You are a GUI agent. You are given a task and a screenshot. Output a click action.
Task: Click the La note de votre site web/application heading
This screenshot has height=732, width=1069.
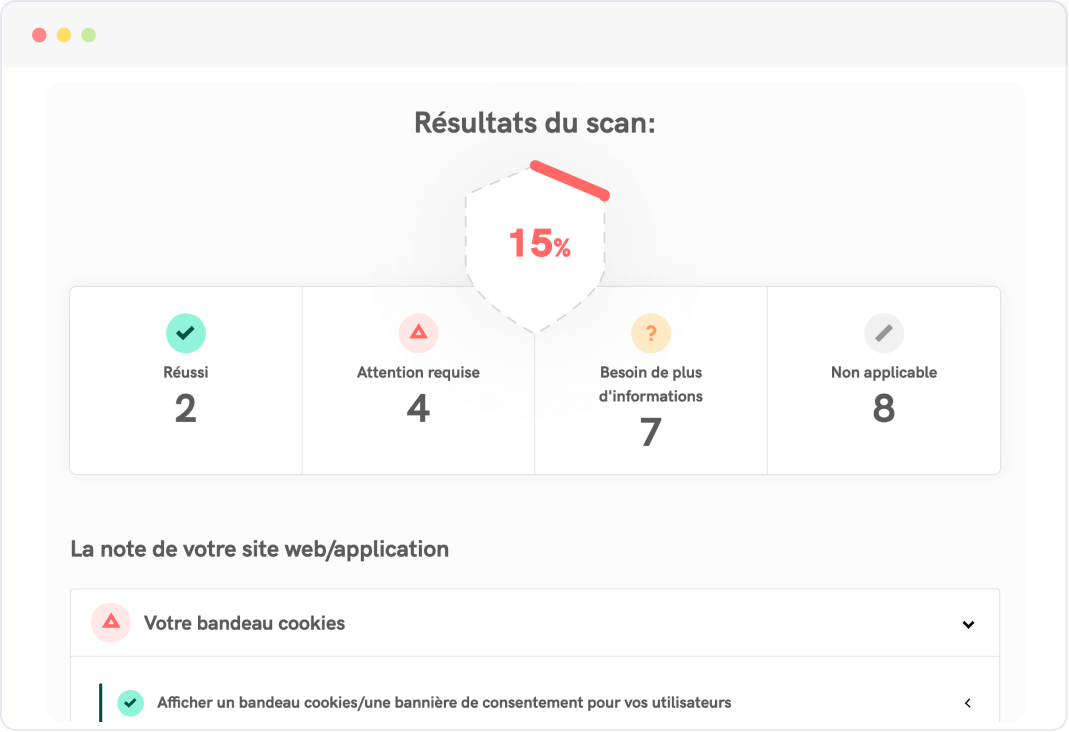click(260, 549)
